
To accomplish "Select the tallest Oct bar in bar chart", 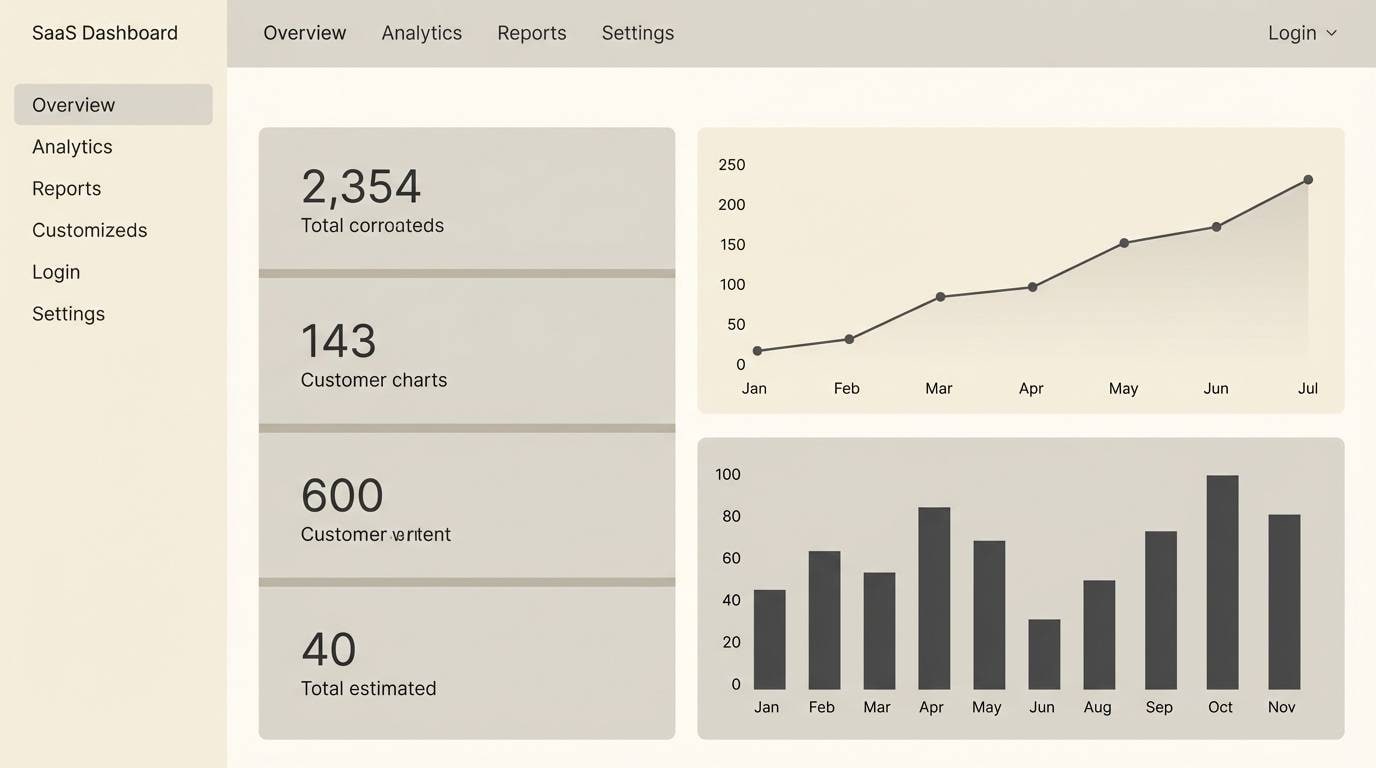I will tap(1220, 580).
